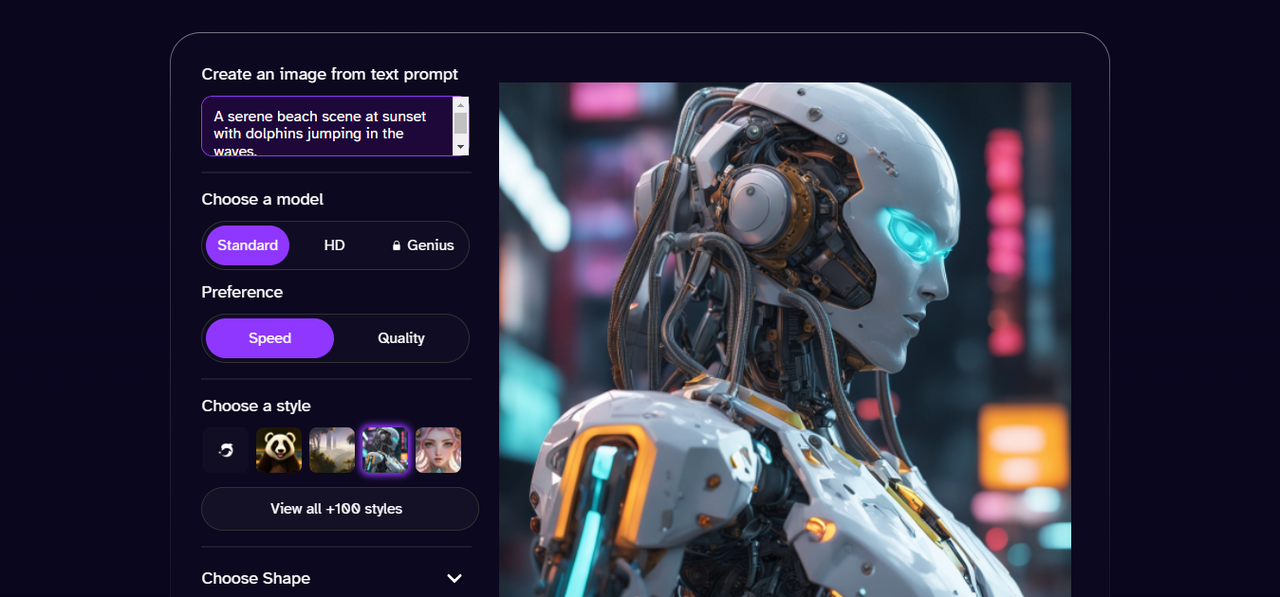Select the HD model
The width and height of the screenshot is (1280, 597).
335,245
